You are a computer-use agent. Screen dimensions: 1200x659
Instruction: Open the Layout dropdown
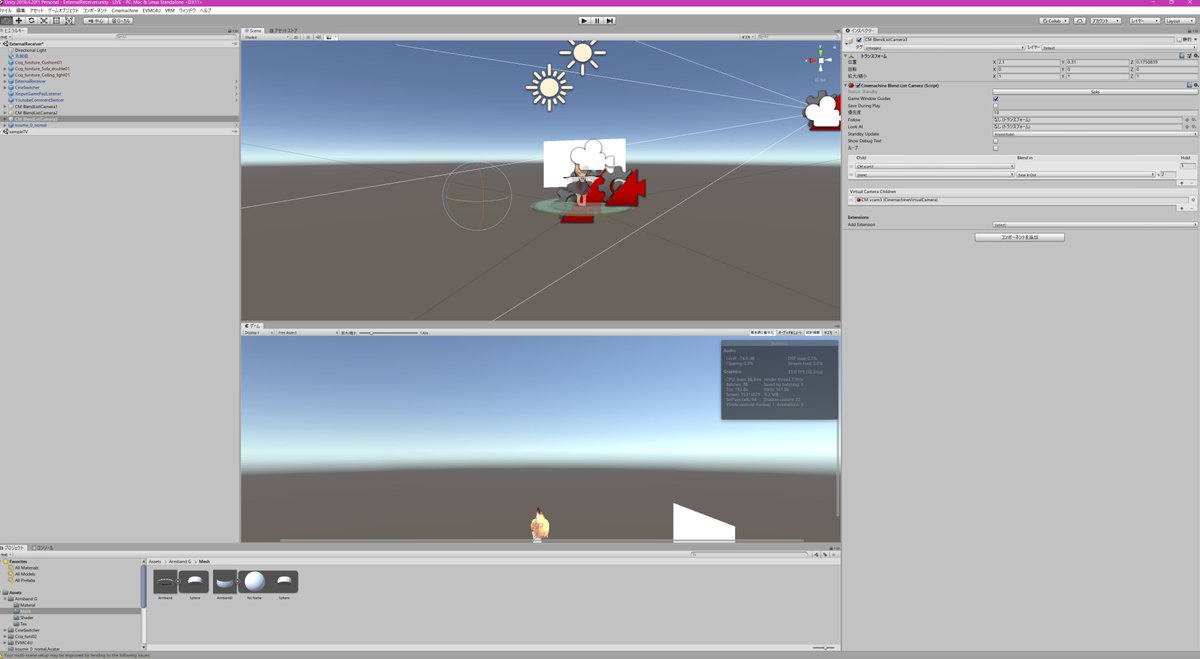[1180, 21]
